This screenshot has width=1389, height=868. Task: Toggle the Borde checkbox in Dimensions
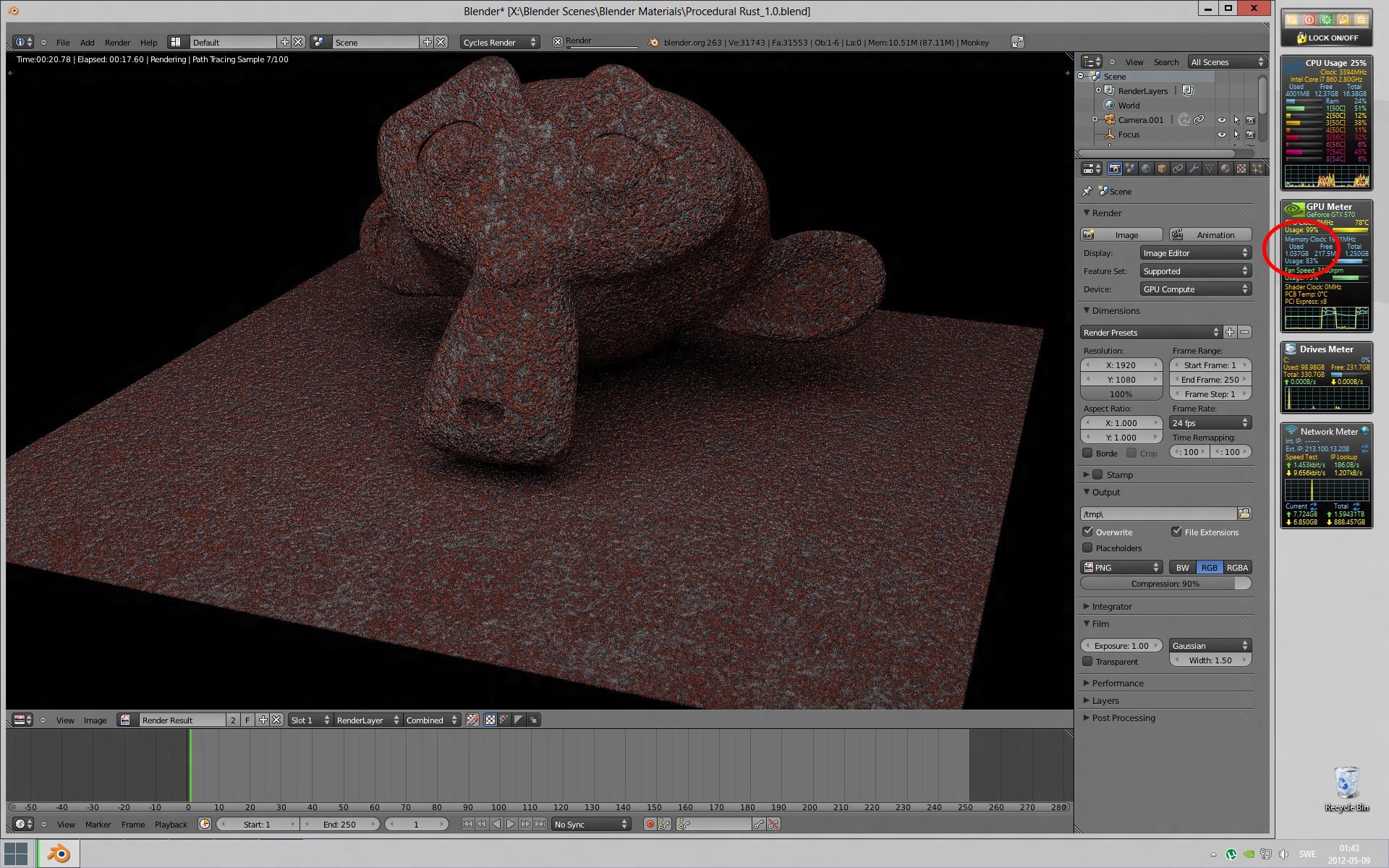tap(1088, 452)
